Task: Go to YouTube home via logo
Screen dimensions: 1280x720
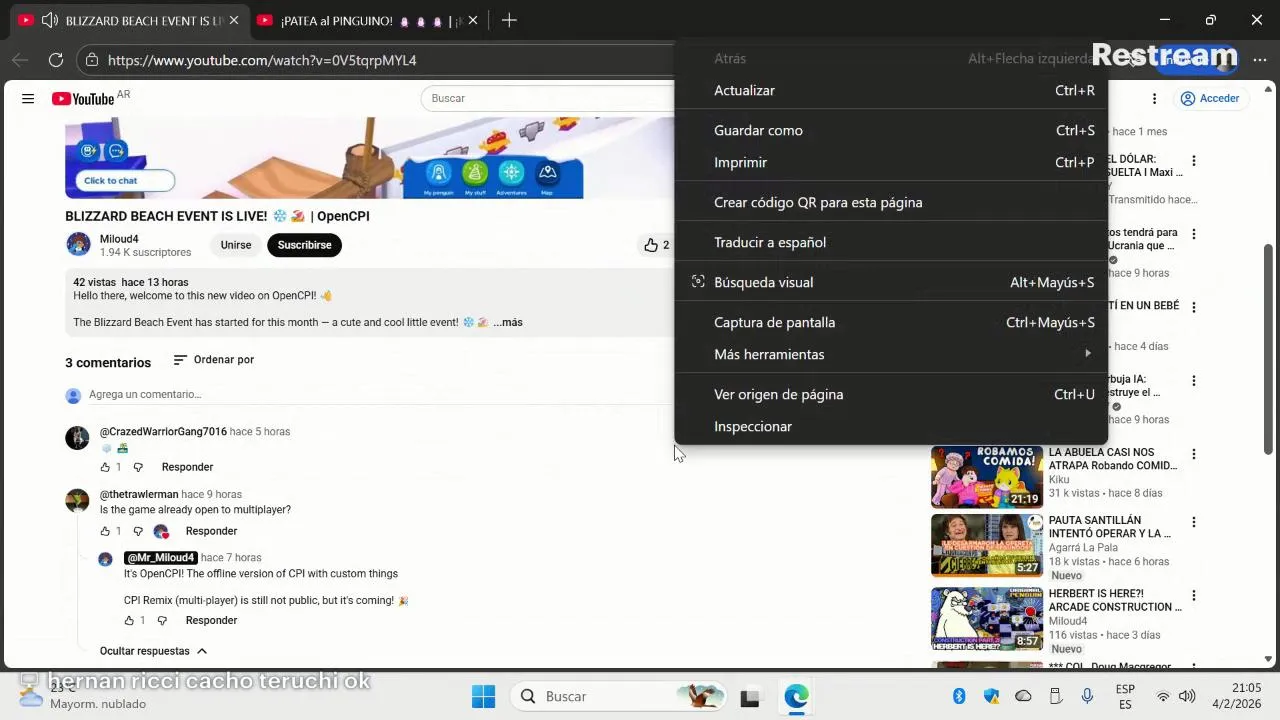Action: coord(83,98)
